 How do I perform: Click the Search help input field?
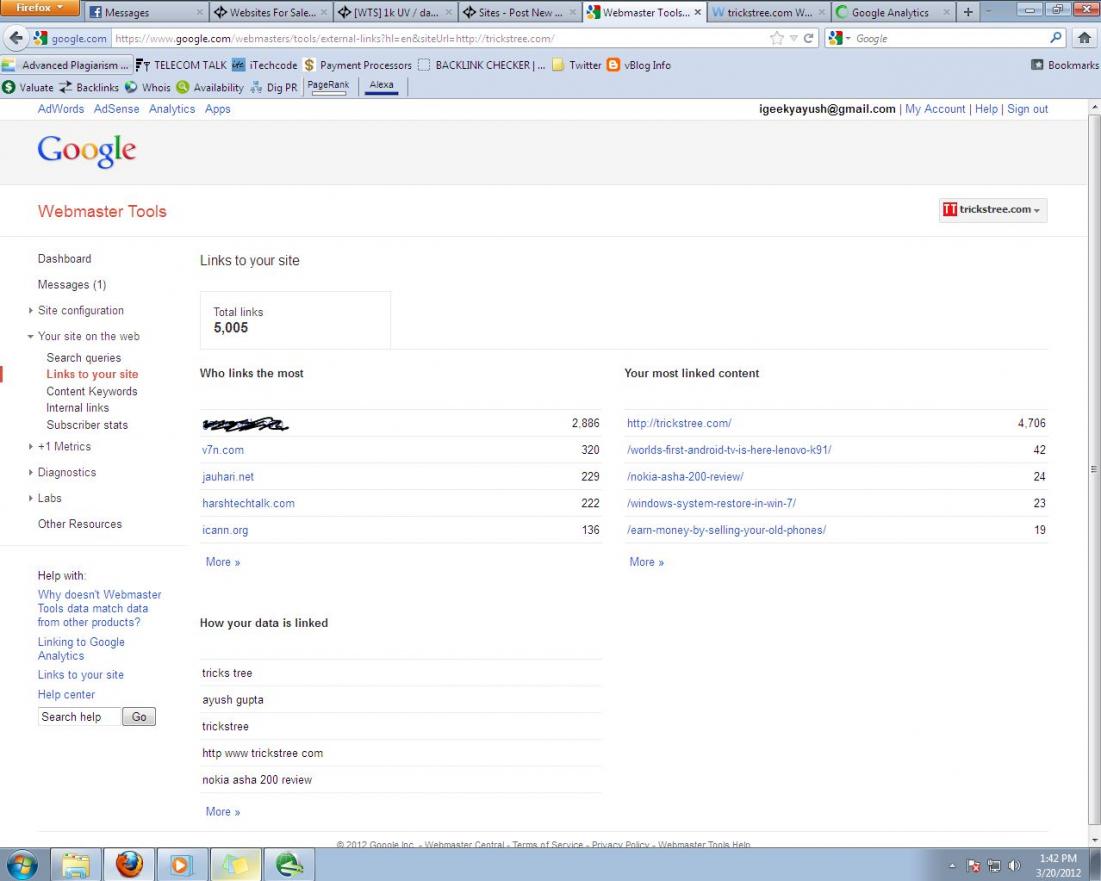coord(79,717)
